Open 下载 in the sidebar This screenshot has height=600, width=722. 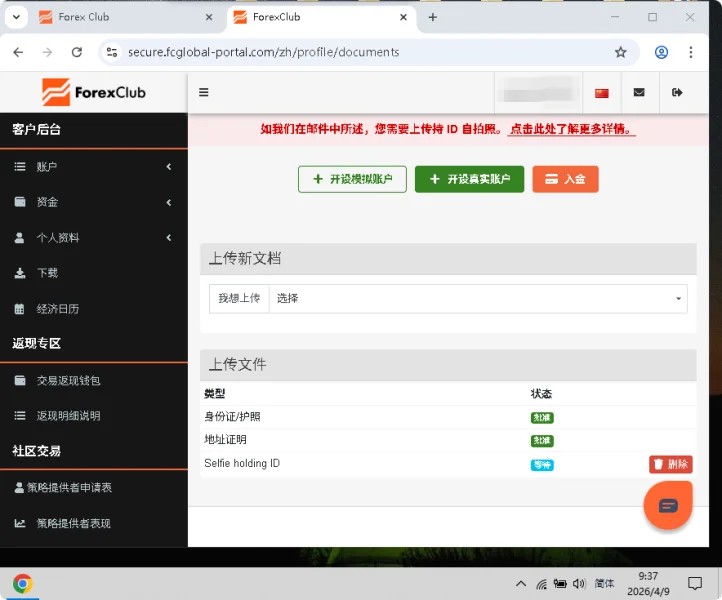coord(94,273)
